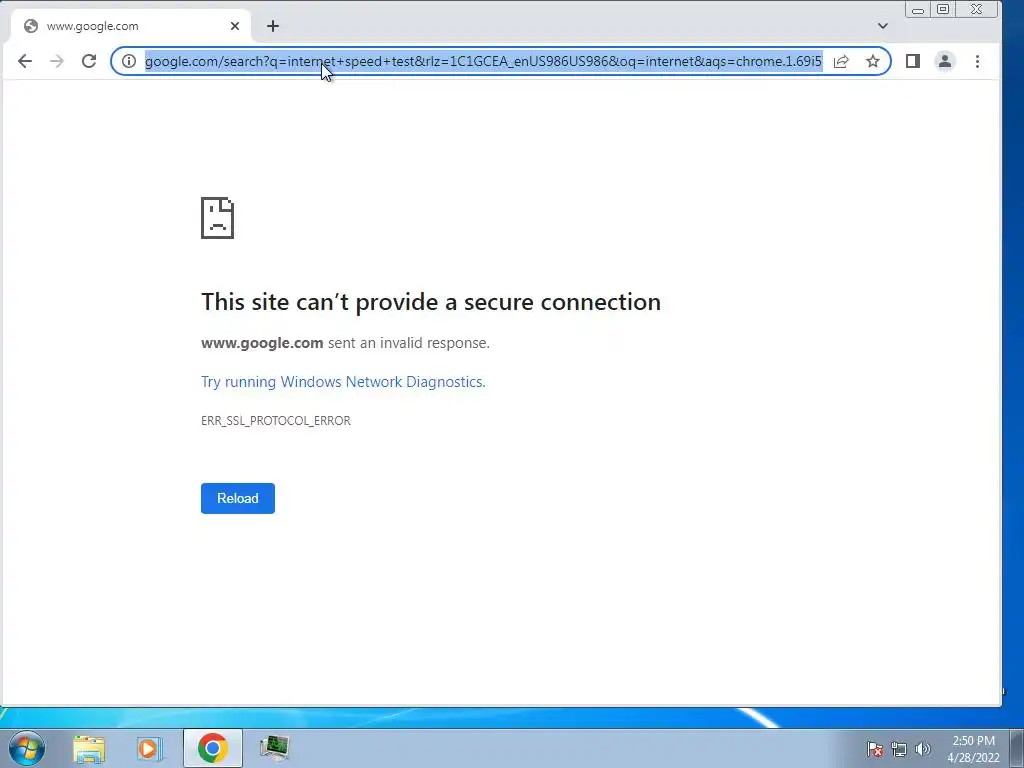
Task: Switch to Chrome taskbar button
Action: (x=212, y=748)
